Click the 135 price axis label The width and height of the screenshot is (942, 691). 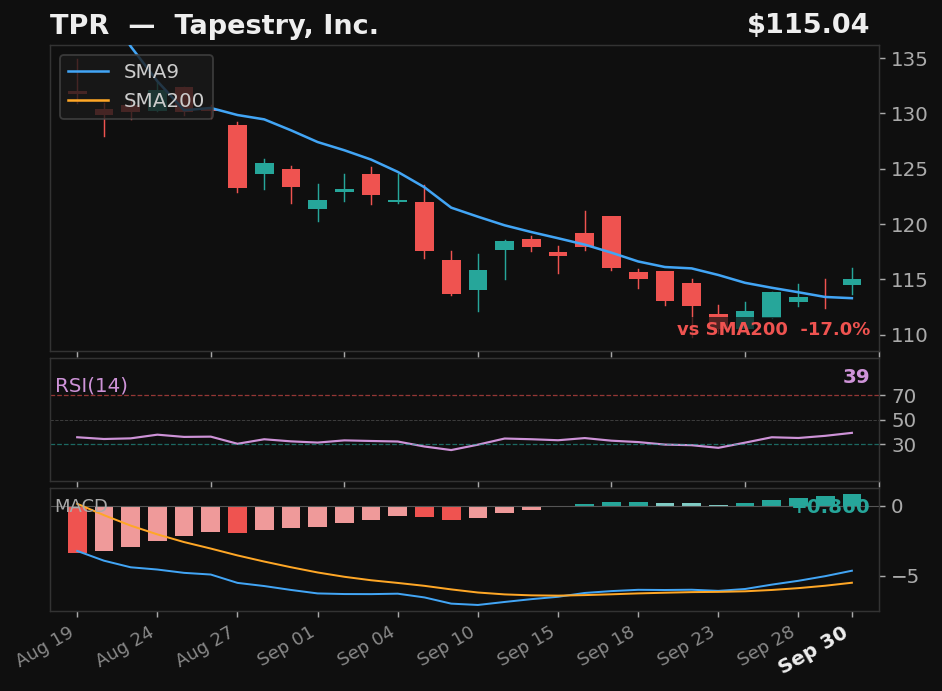[x=909, y=59]
